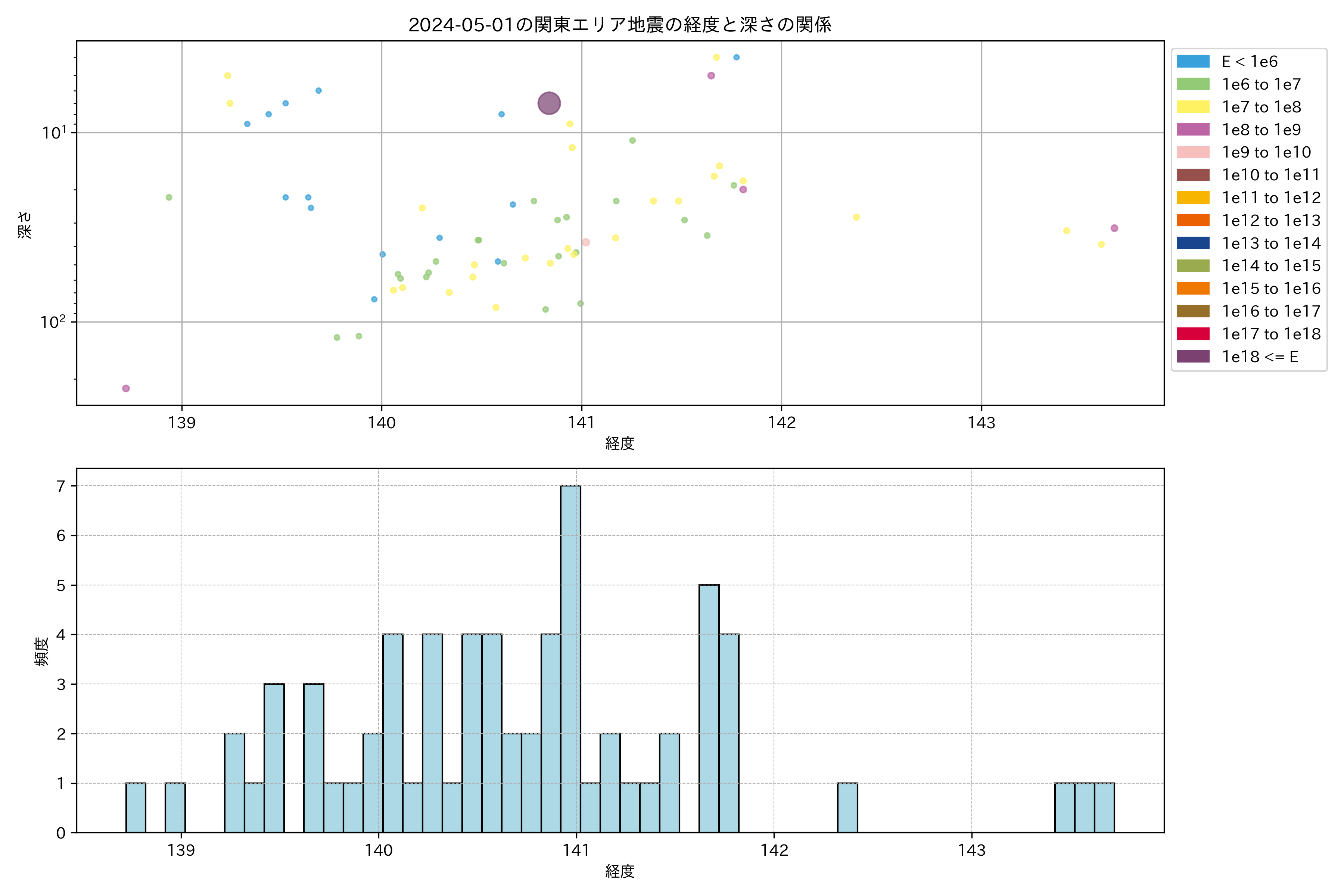Click the 頻度 y-axis label
The height and width of the screenshot is (896, 1344).
click(x=41, y=651)
